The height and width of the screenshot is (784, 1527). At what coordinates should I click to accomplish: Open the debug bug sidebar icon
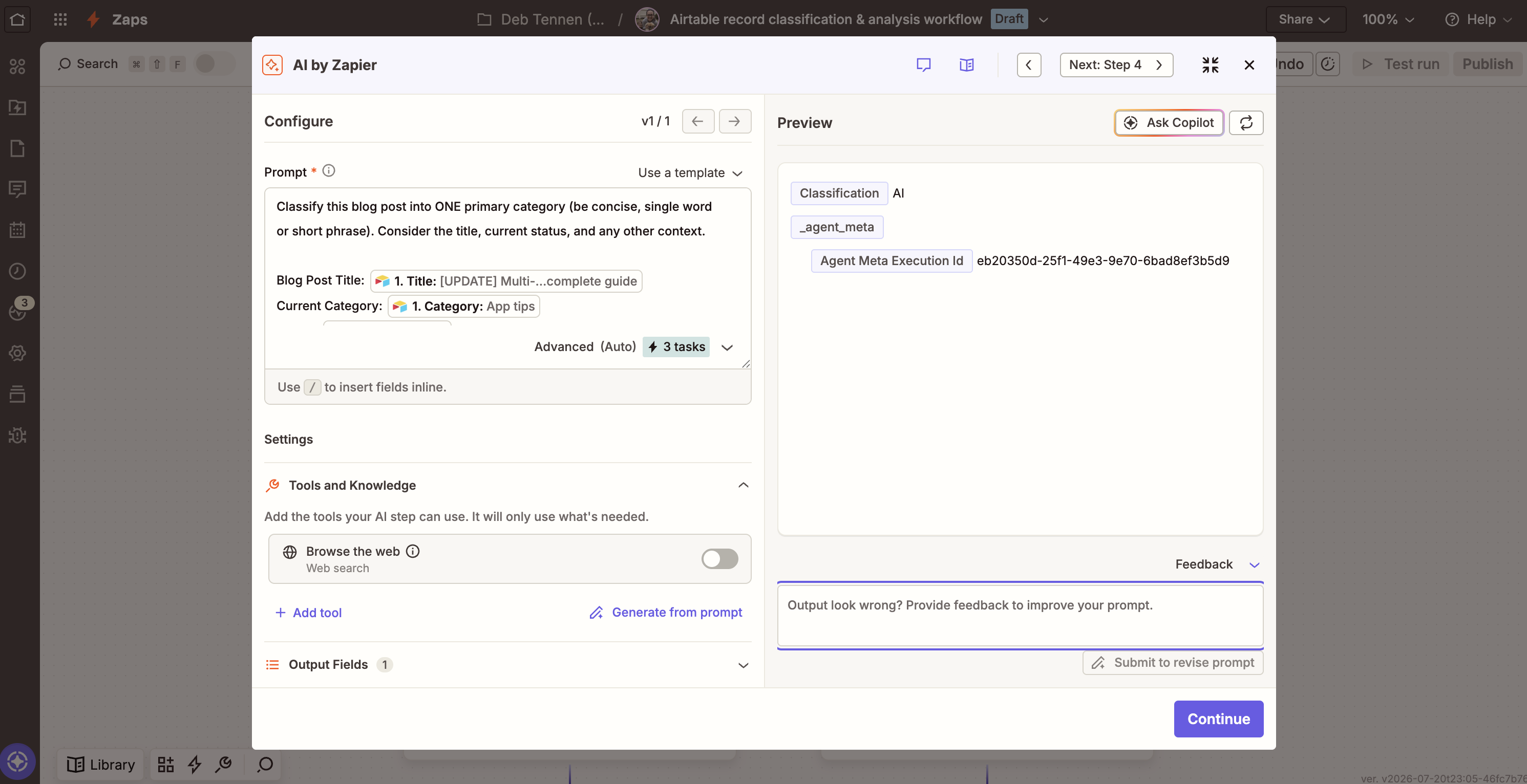[x=18, y=435]
